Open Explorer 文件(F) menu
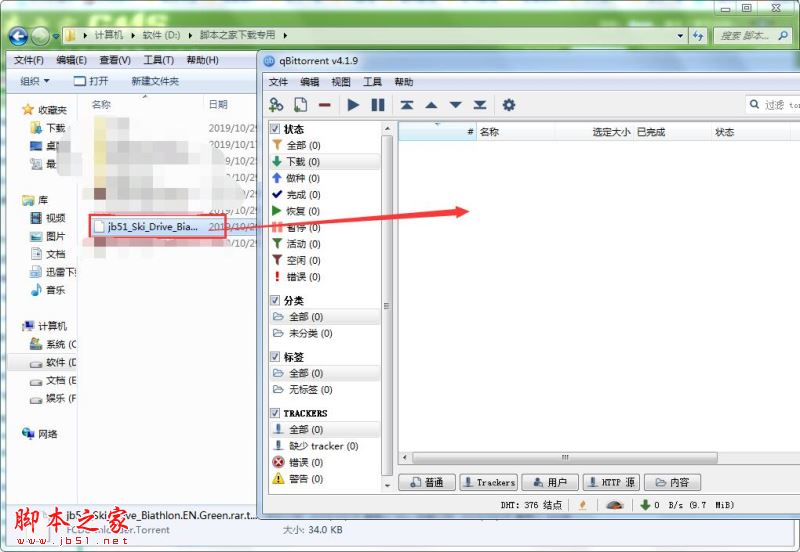 coord(29,60)
